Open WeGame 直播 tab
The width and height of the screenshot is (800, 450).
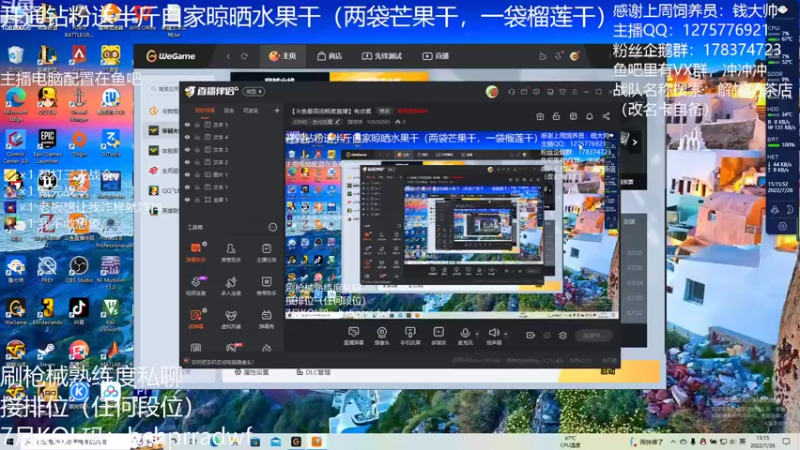point(435,56)
